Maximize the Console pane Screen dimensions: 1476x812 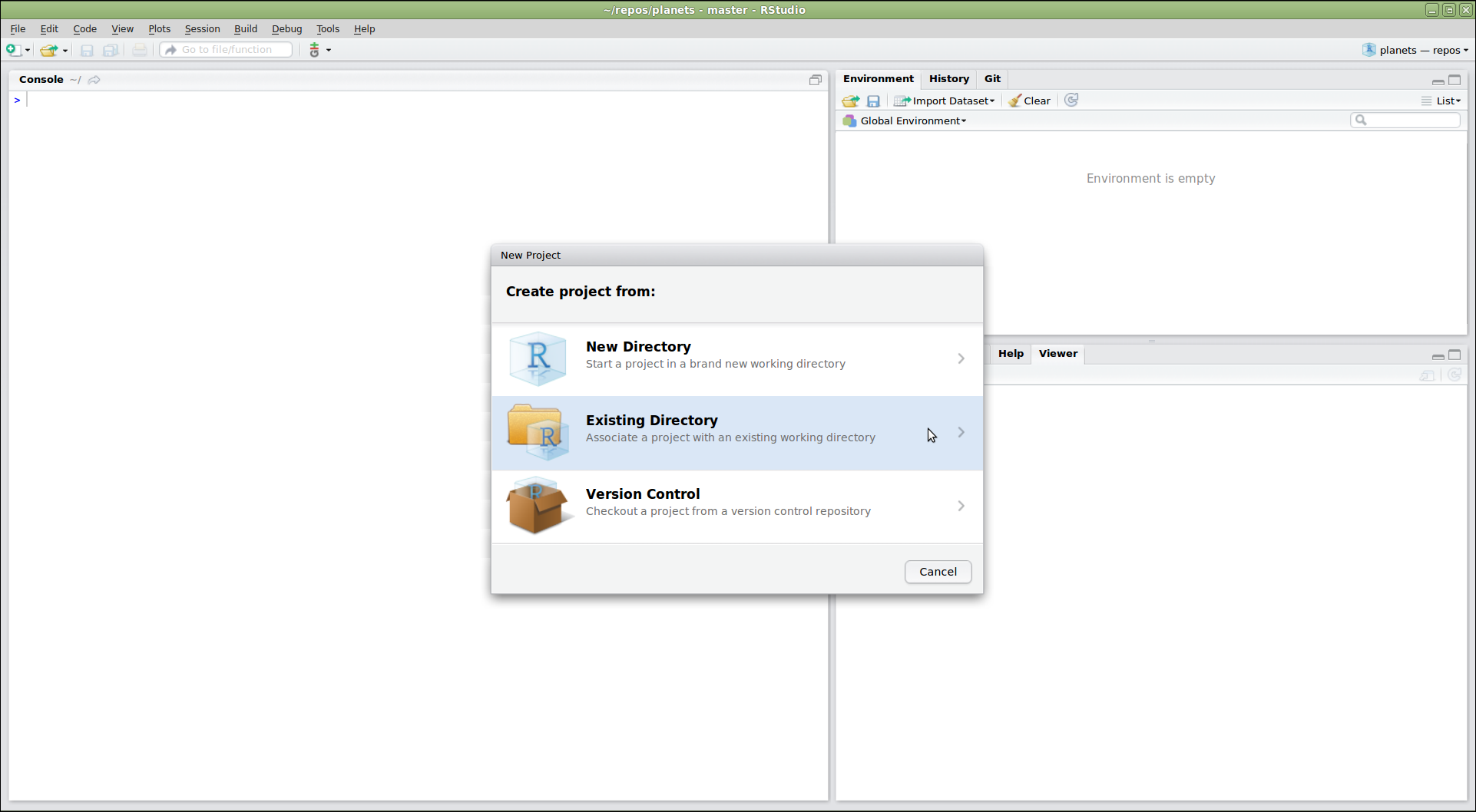pyautogui.click(x=816, y=80)
